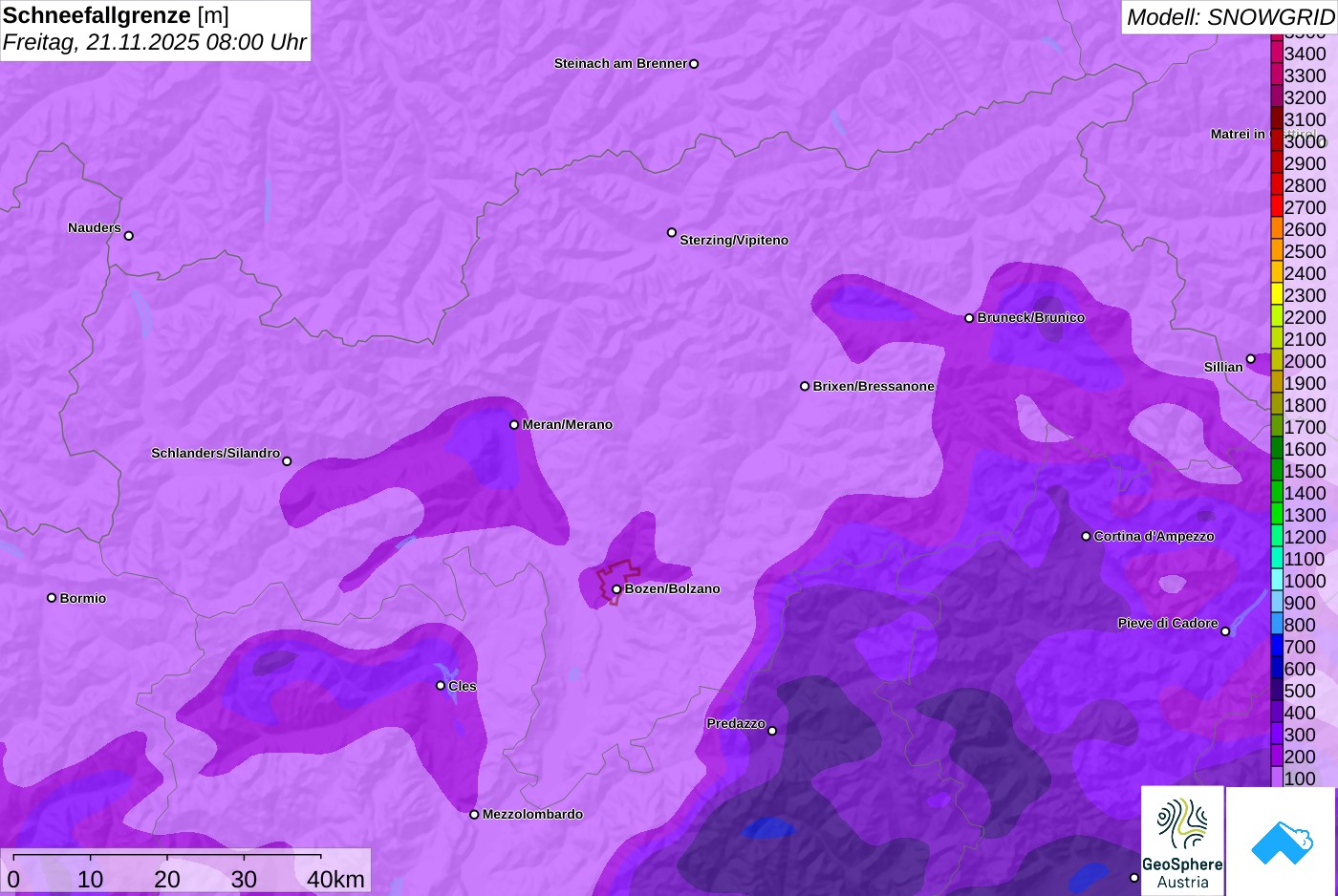
Task: Click the Sterzing/Vipiteno marker dot
Action: [672, 232]
